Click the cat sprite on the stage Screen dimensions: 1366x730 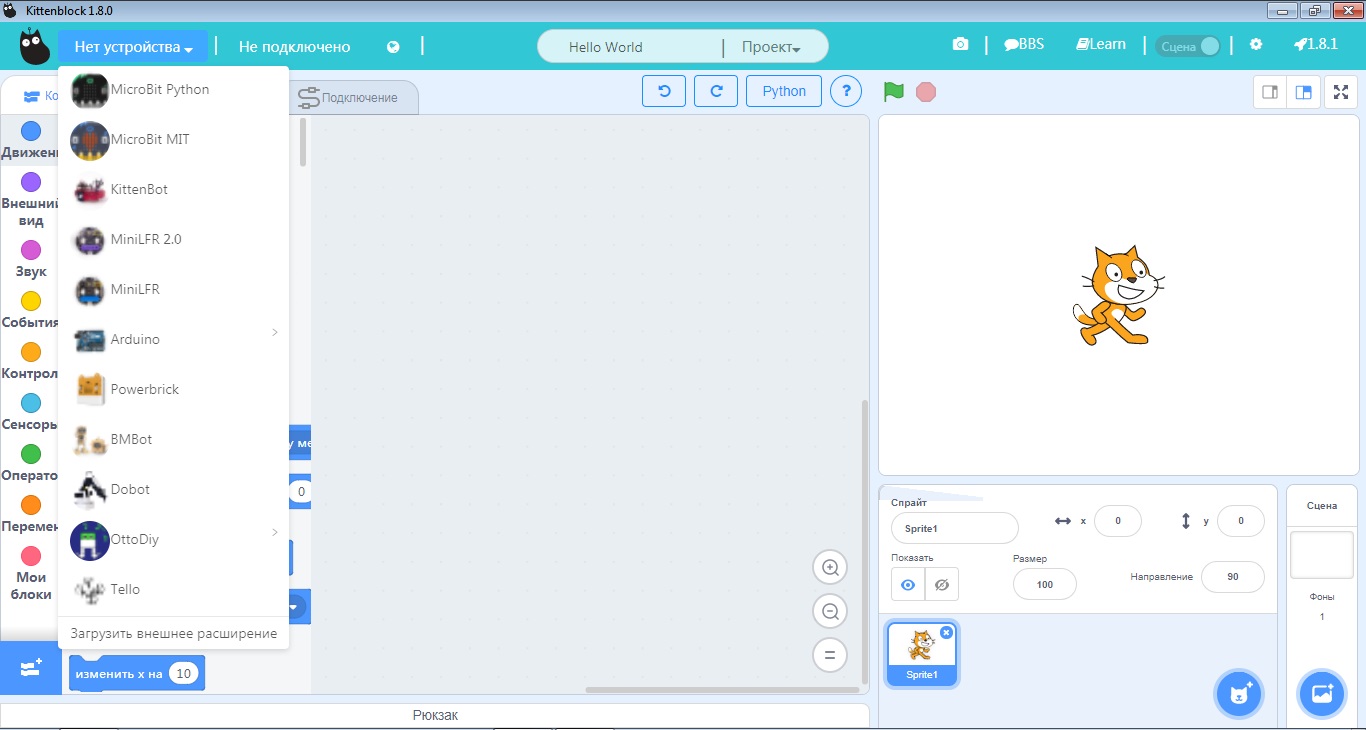click(1118, 296)
